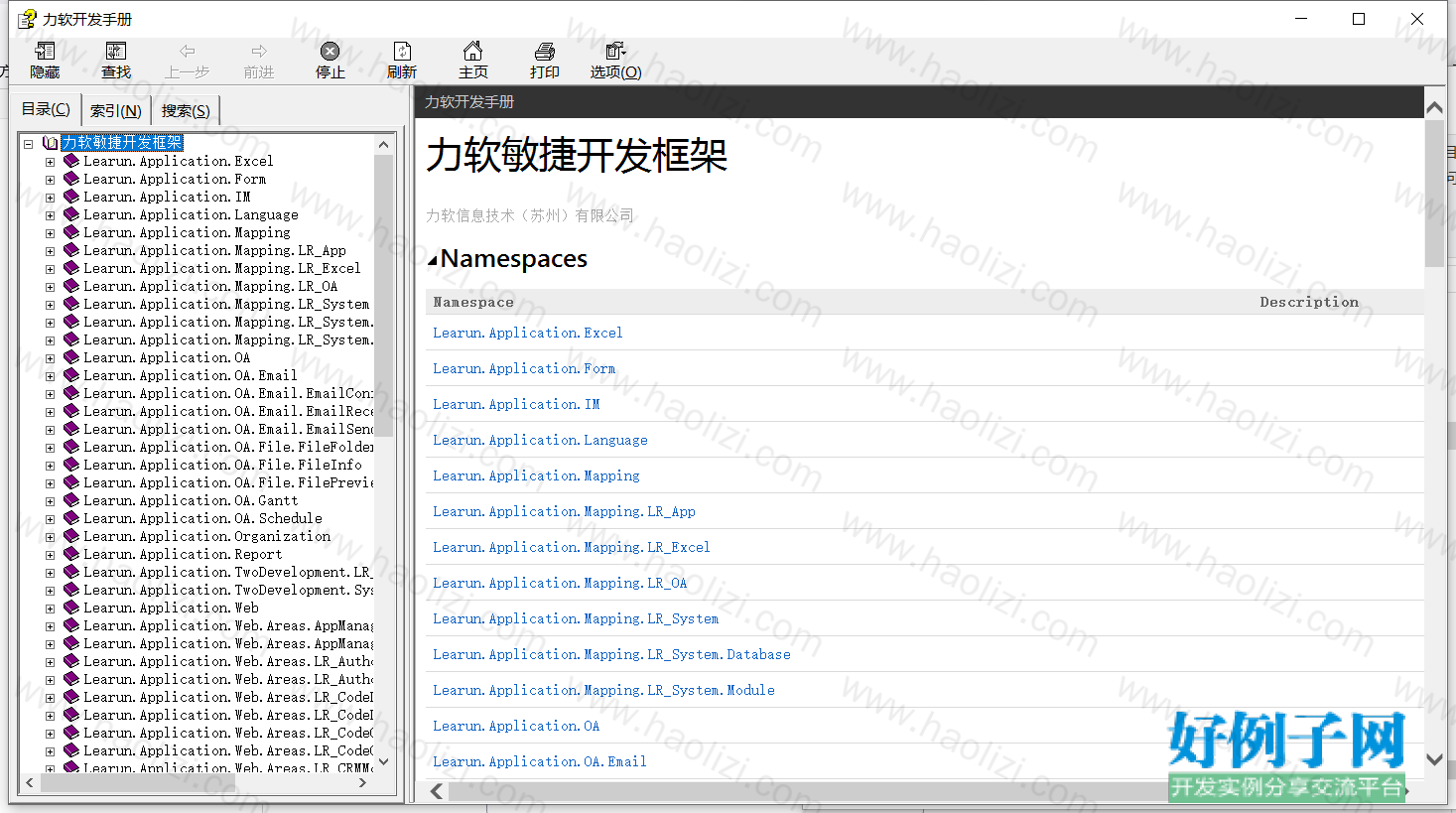
Task: Click the book icon beside Learun.Application.OA.Gantt
Action: [x=70, y=500]
